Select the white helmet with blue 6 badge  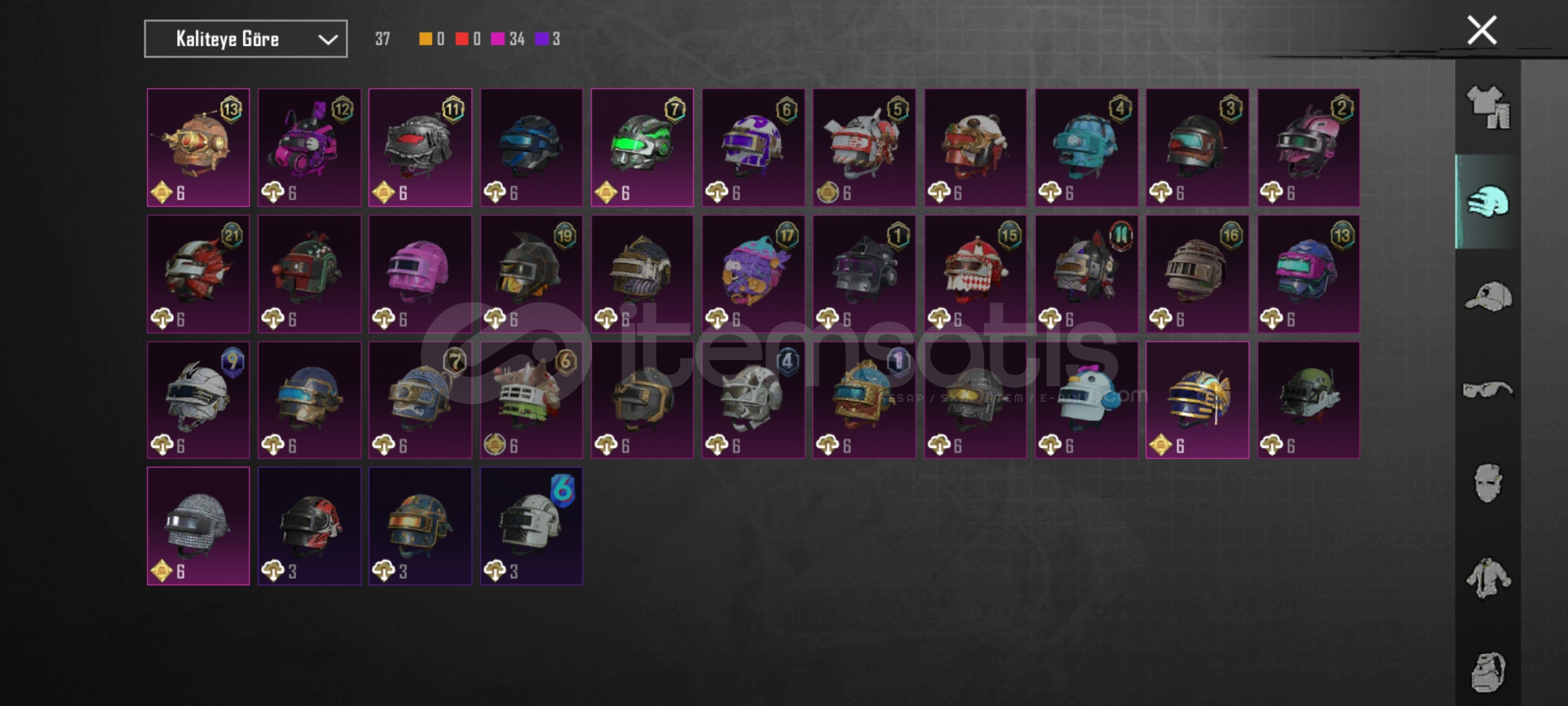pos(531,526)
